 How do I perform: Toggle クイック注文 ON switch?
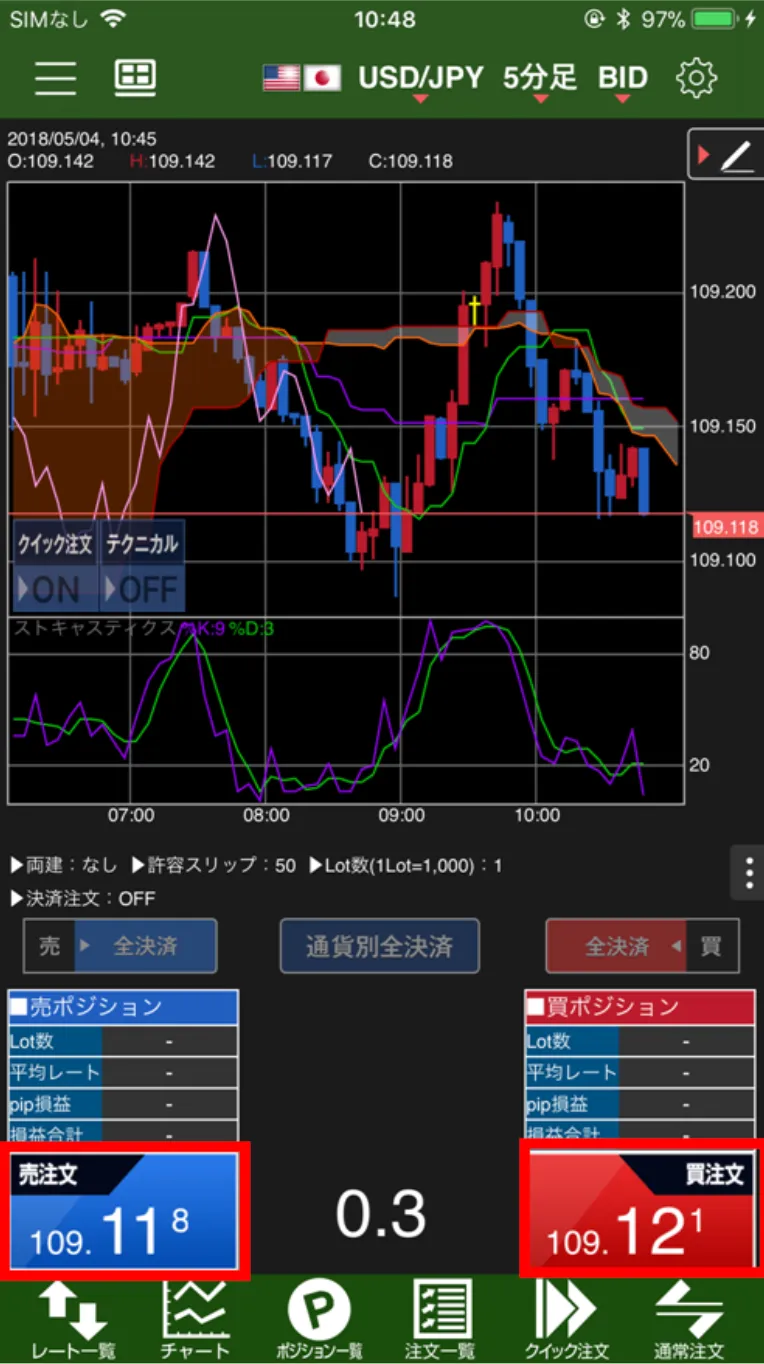coord(56,567)
